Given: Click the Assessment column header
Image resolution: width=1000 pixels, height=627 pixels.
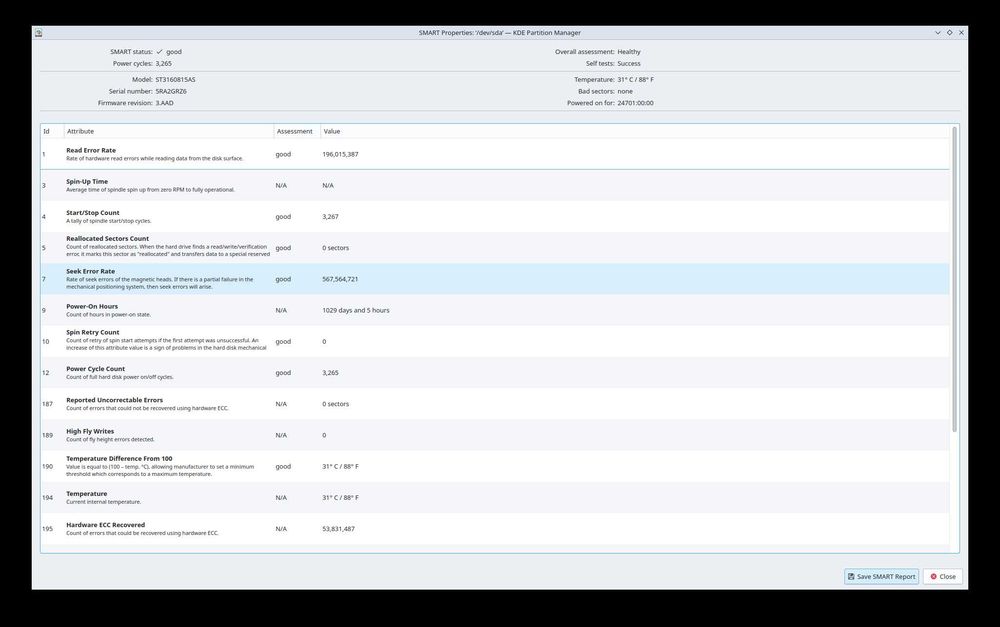Looking at the screenshot, I should tap(297, 131).
